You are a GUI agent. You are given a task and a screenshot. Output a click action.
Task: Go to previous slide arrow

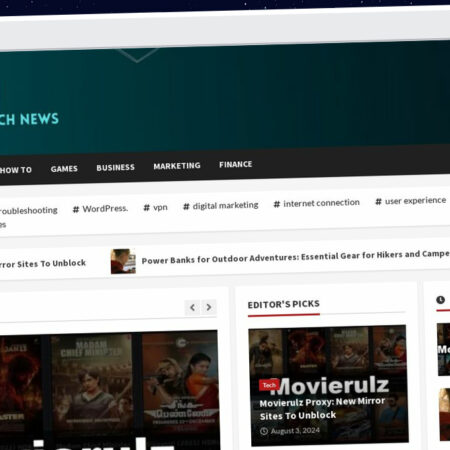193,307
